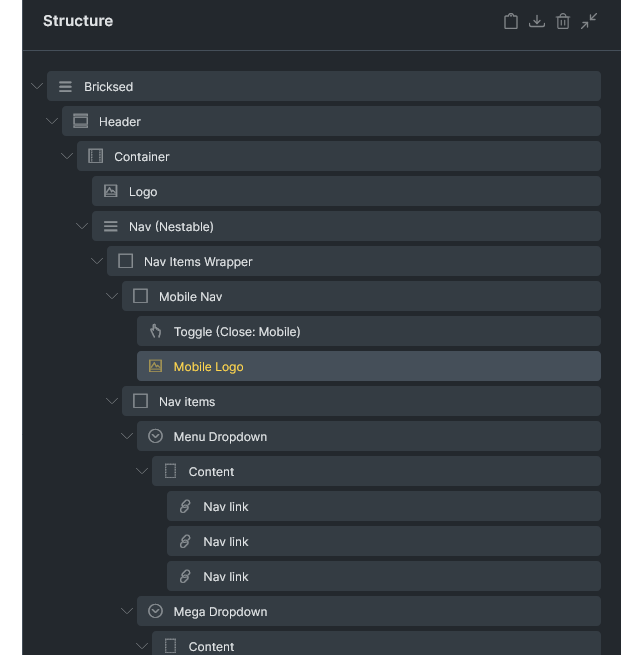Collapse the Container element
Image resolution: width=621 pixels, height=655 pixels.
click(67, 156)
